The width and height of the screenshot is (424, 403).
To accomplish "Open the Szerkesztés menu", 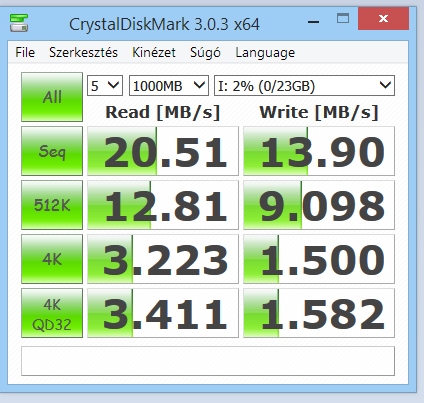I will point(83,53).
